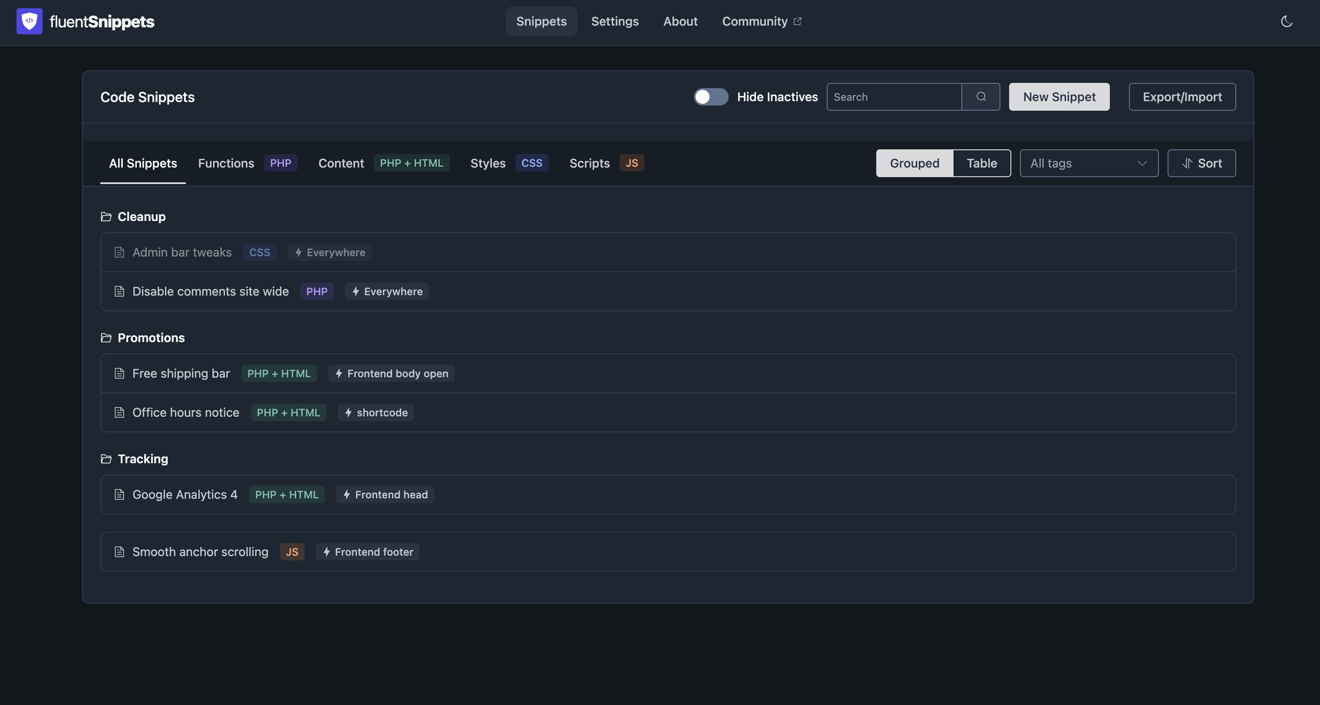Switch to Table view
Viewport: 1320px width, 705px height.
982,163
